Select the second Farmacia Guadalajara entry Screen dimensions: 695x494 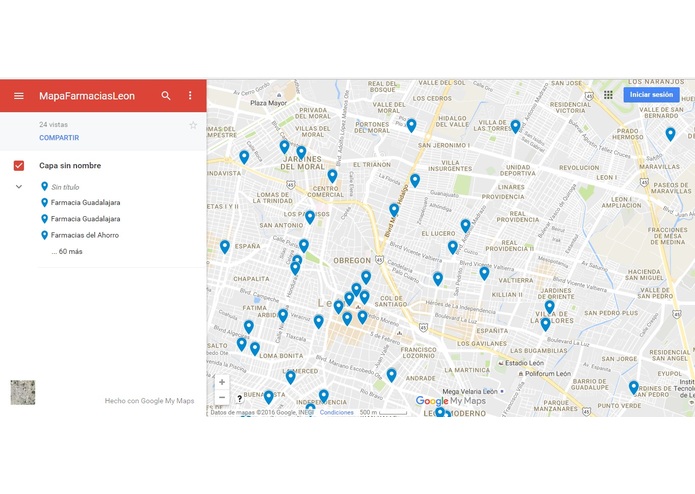85,219
